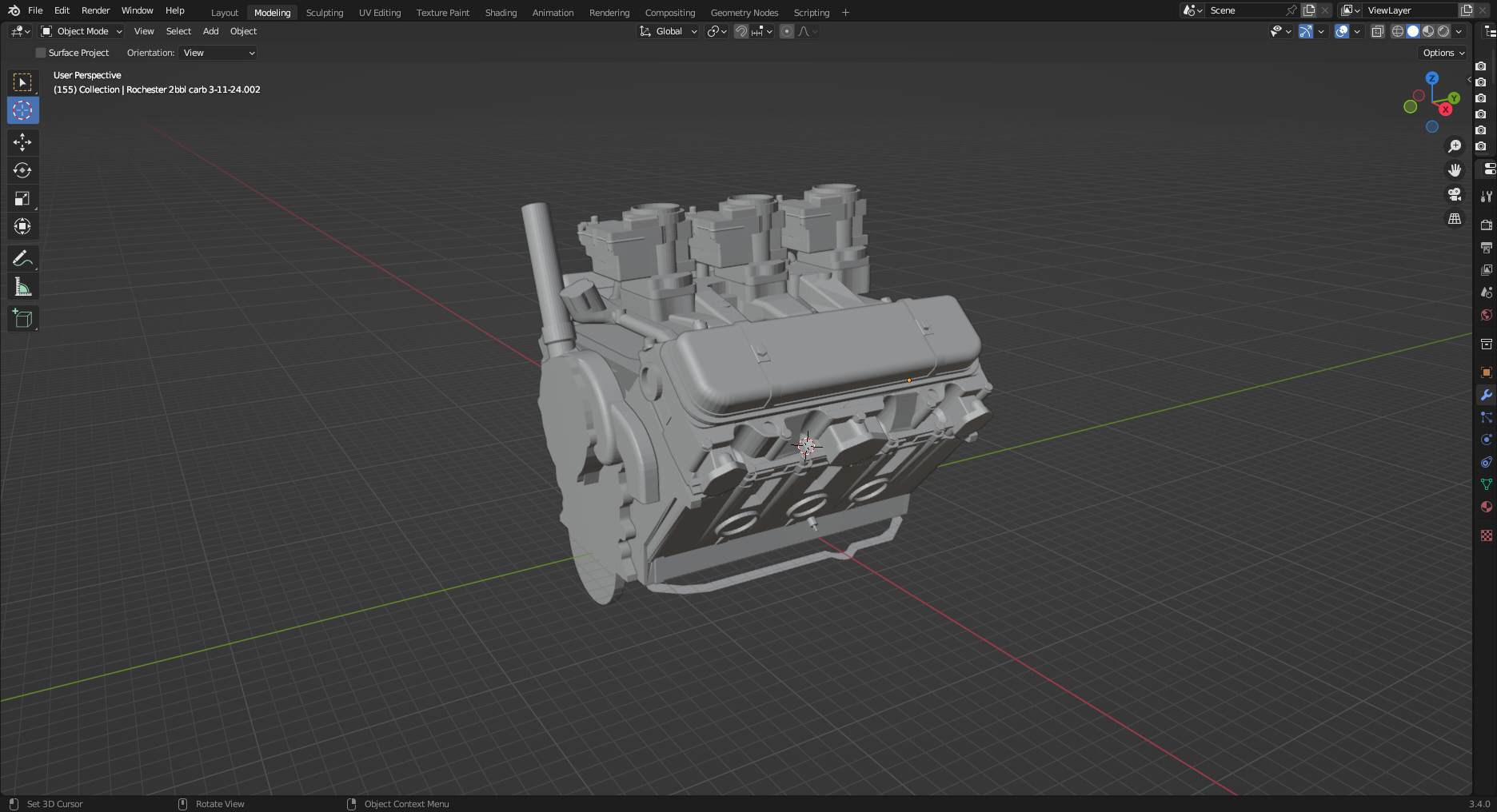Open the View Layer properties tab
Screen dimensions: 1497x812
(x=1487, y=270)
